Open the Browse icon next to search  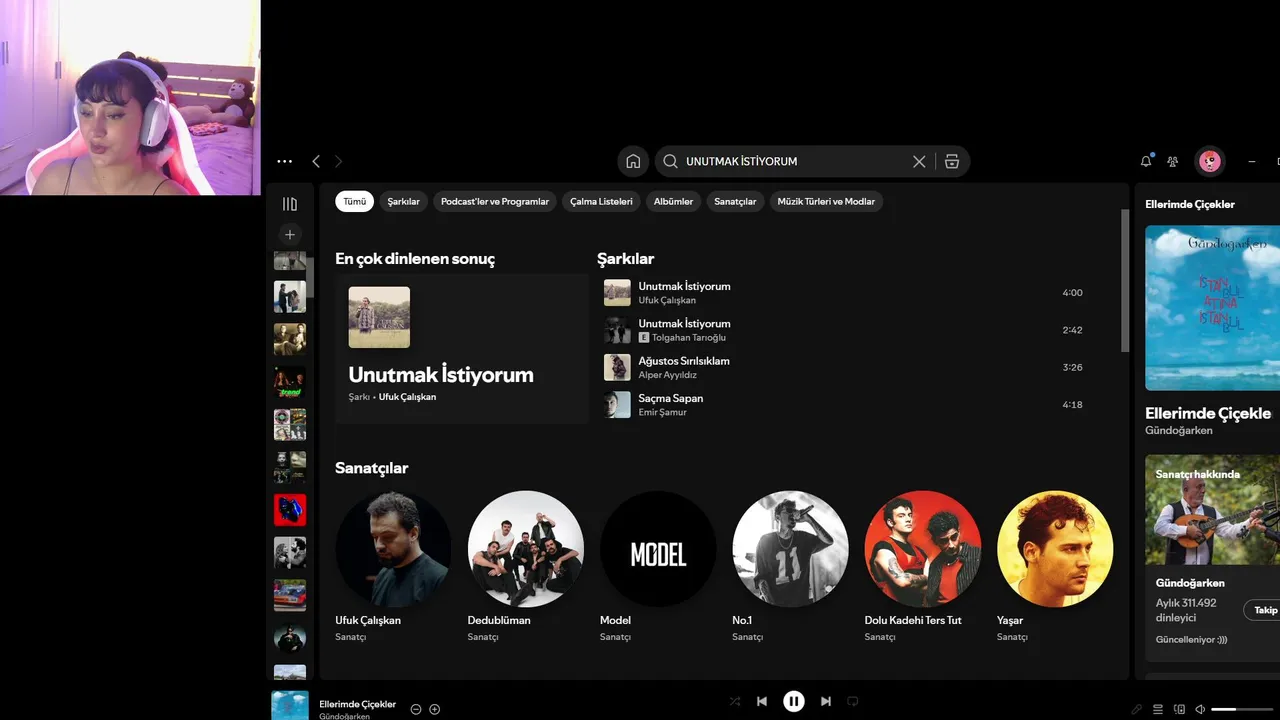click(952, 161)
